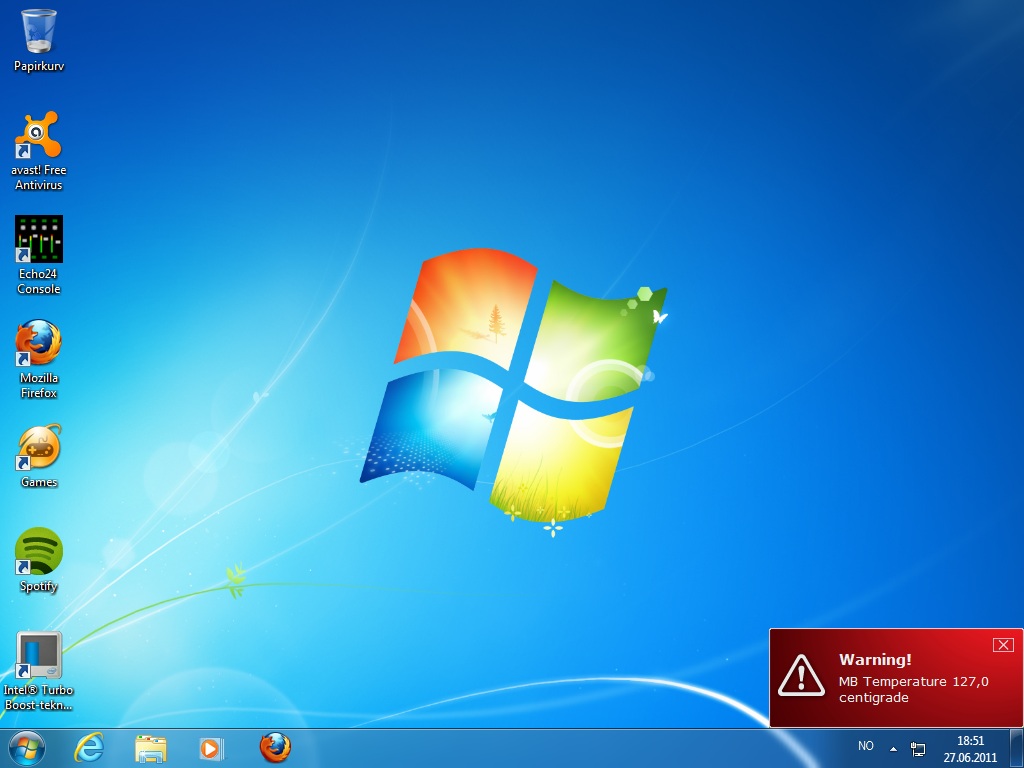Open Windows Explorer folder on the taskbar
The height and width of the screenshot is (768, 1024).
point(150,748)
